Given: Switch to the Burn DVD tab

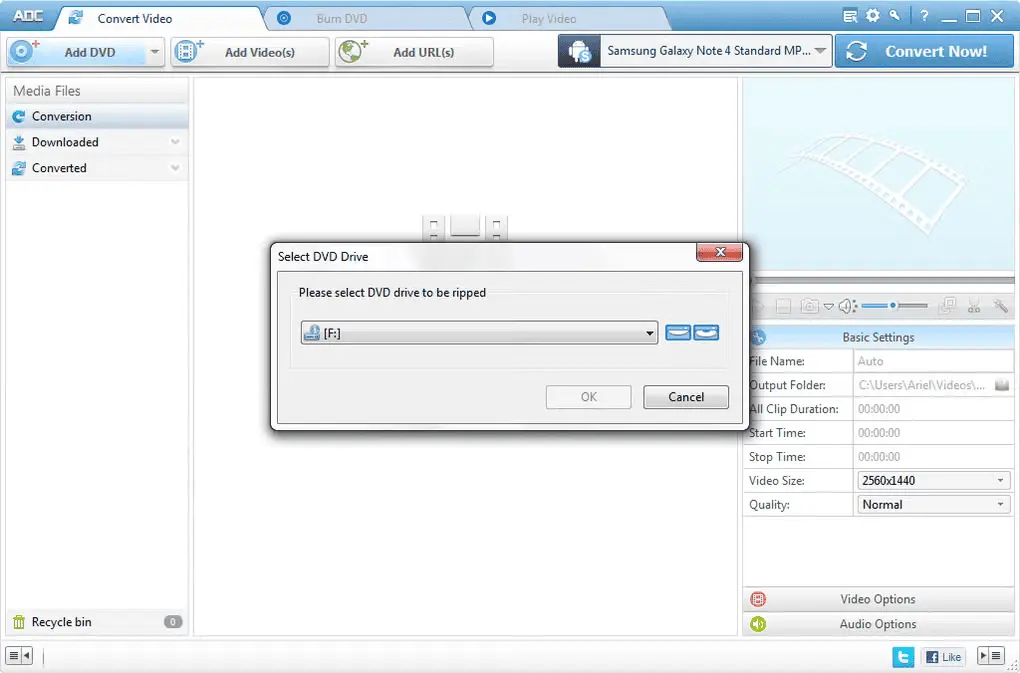Looking at the screenshot, I should coord(364,18).
